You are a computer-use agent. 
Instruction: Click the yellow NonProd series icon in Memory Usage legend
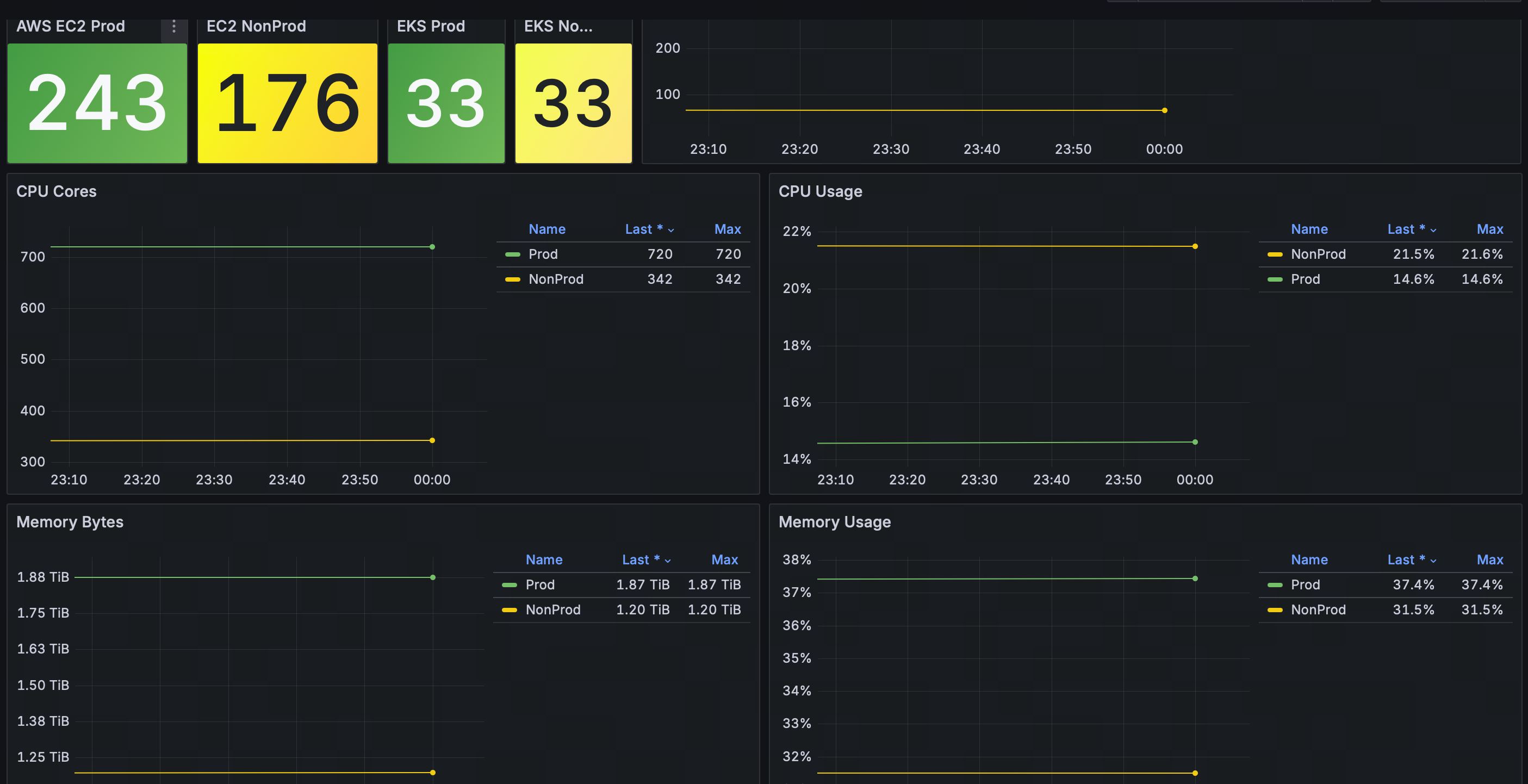[x=1274, y=609]
